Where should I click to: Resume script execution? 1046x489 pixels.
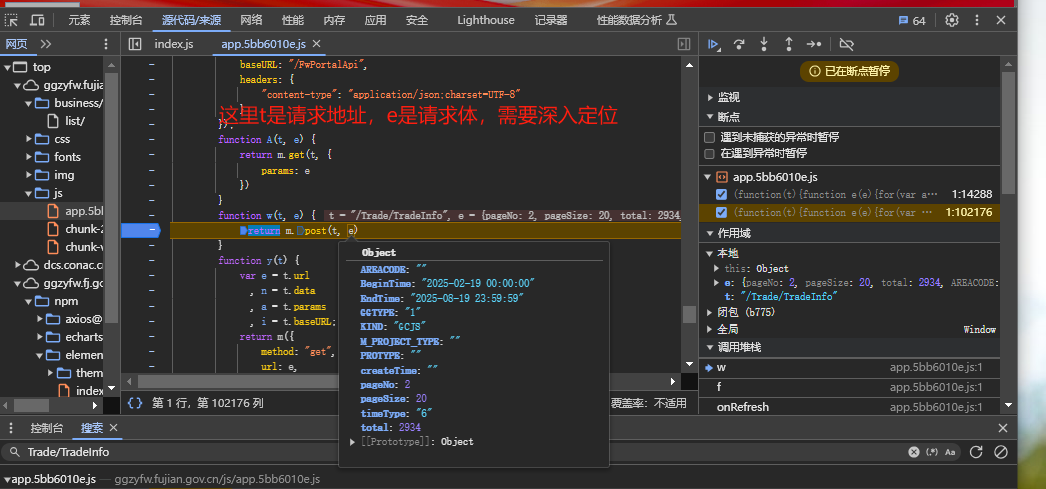[714, 44]
